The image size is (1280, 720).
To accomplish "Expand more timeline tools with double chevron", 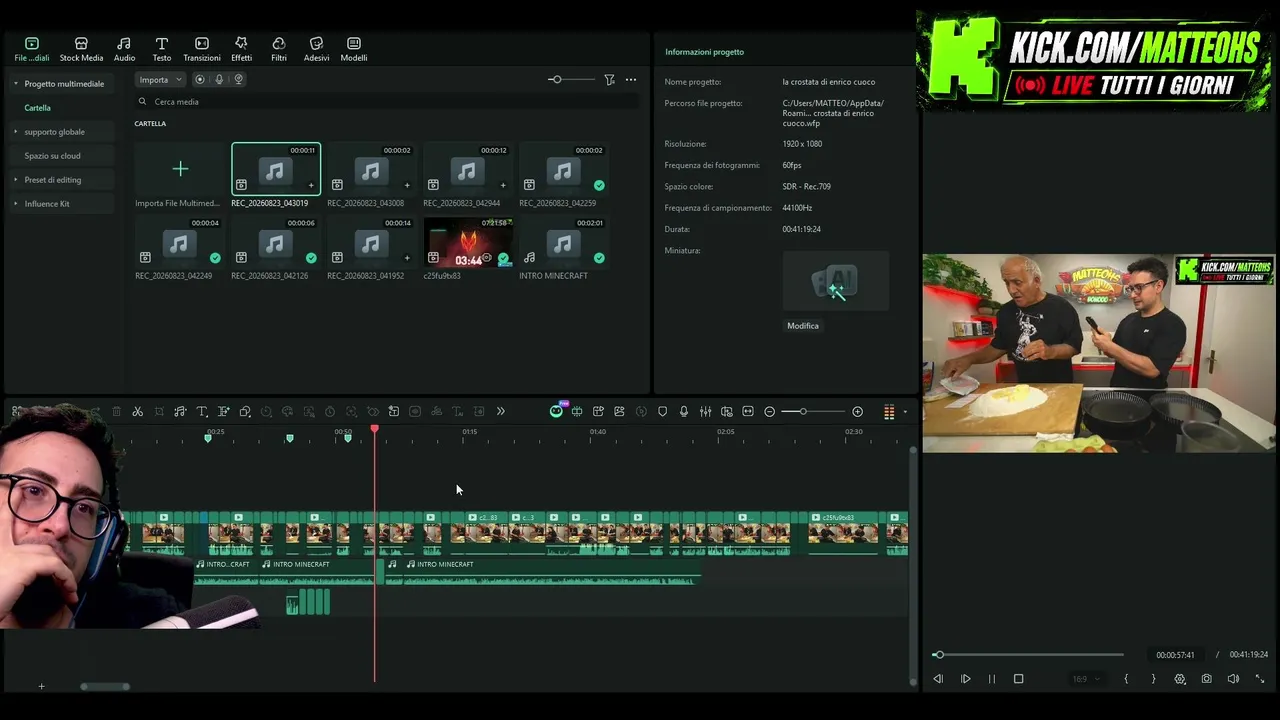I will click(x=501, y=412).
